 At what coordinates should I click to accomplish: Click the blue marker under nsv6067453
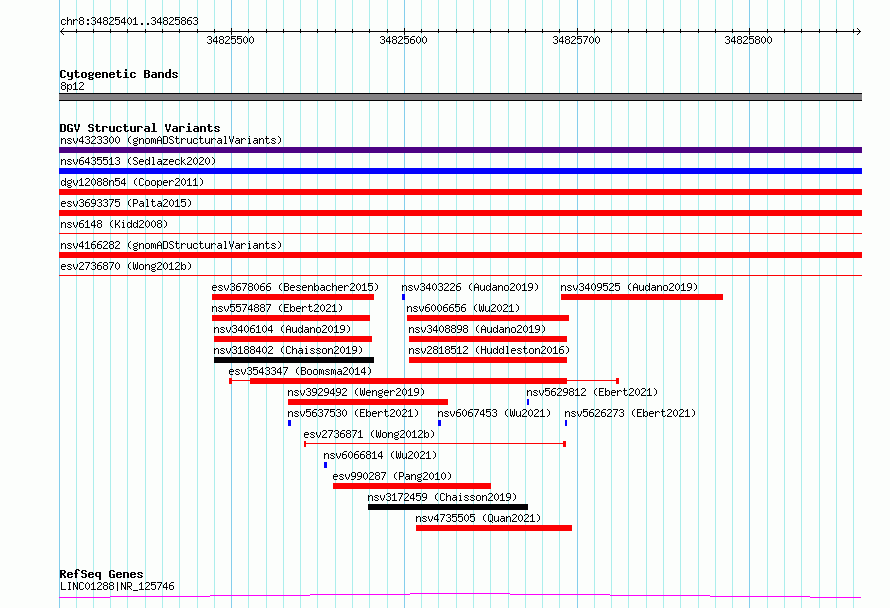click(439, 423)
